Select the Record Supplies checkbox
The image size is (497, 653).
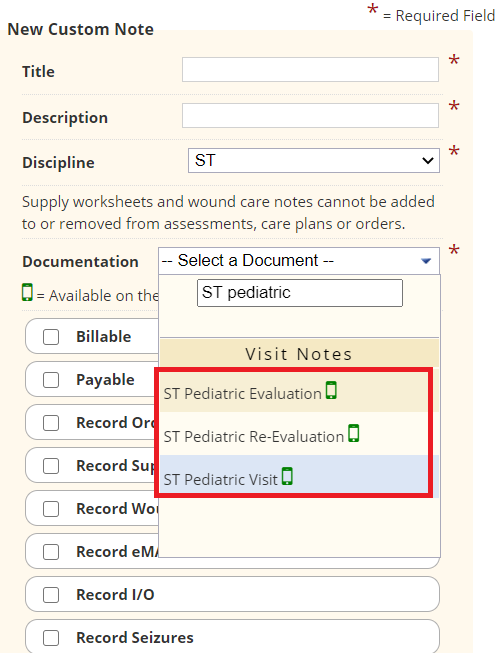[51, 466]
